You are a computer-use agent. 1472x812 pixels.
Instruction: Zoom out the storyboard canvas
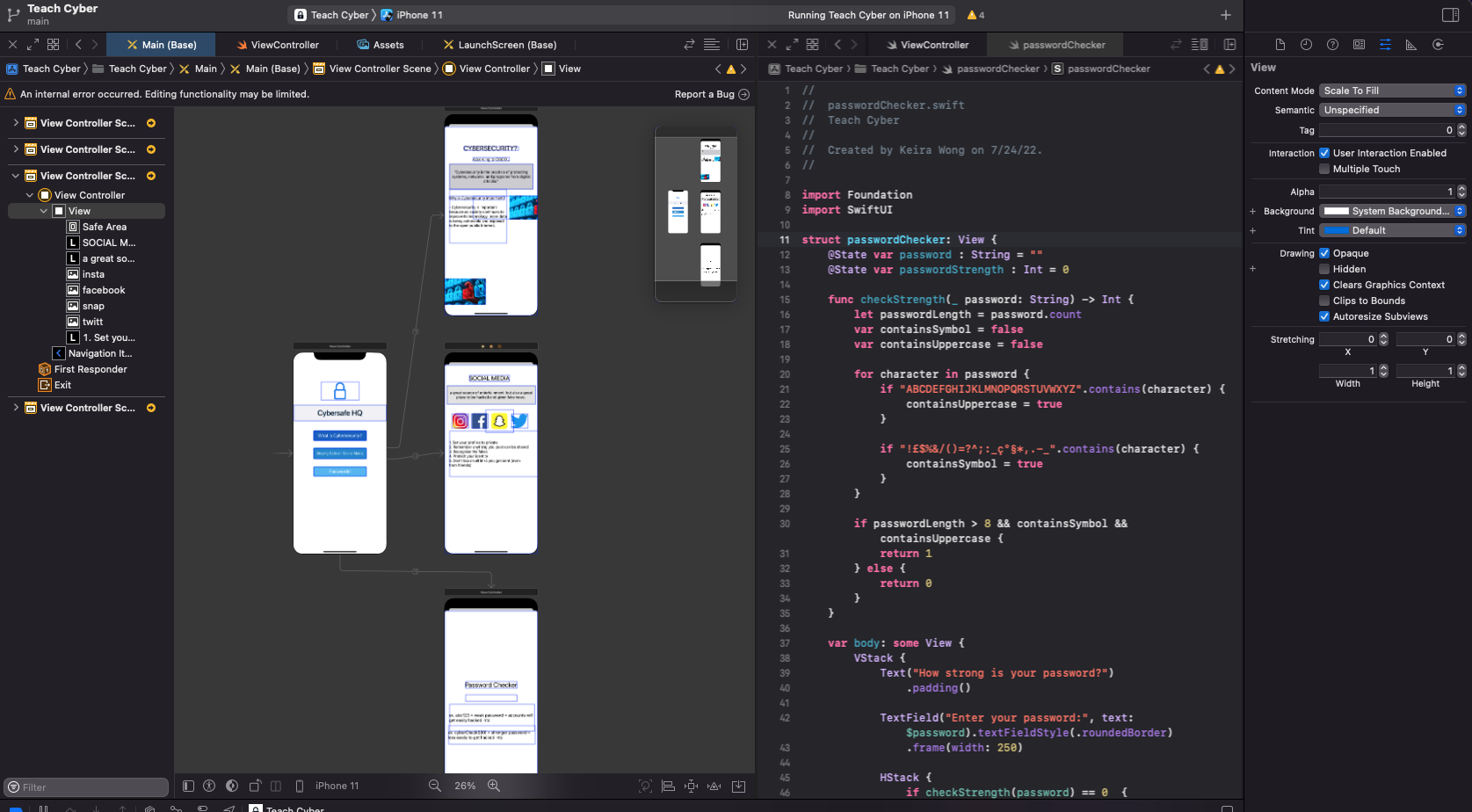(434, 786)
